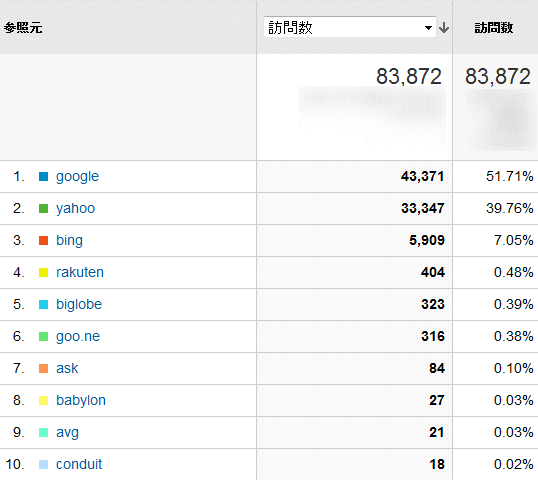
Task: Open the 訪問数 metric dropdown
Action: (350, 27)
